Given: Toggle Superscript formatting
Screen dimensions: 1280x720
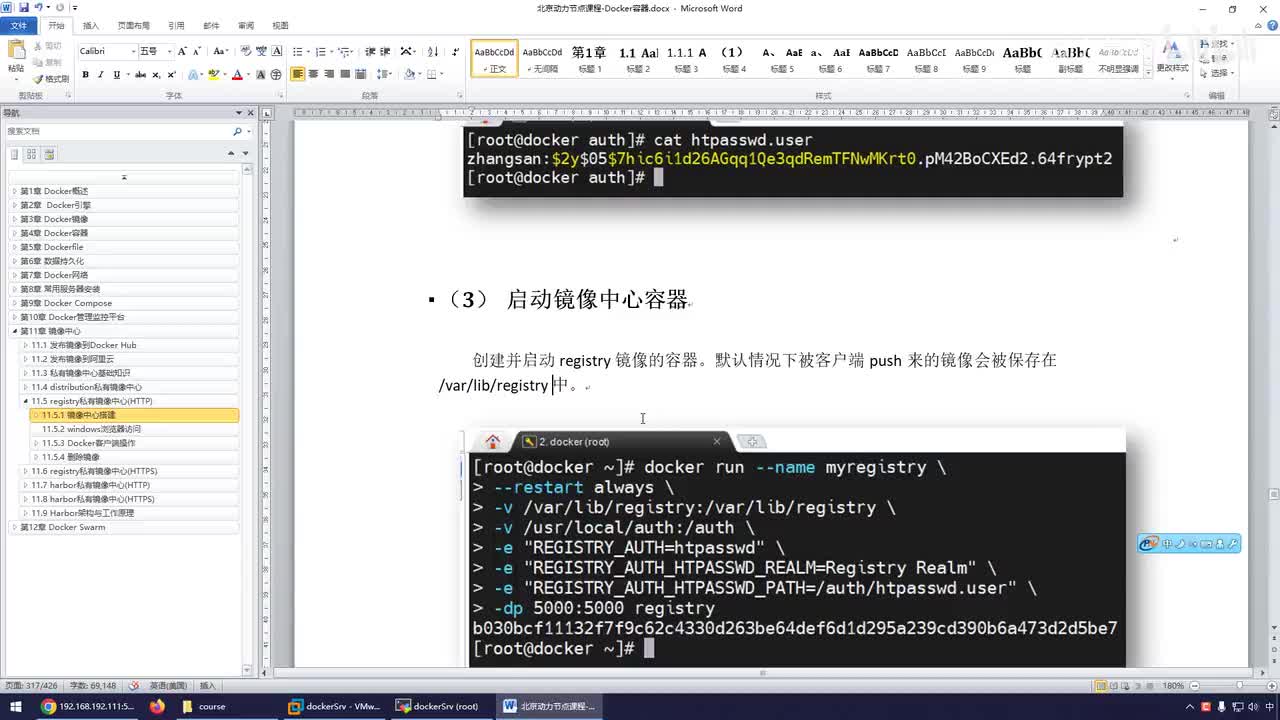Looking at the screenshot, I should [172, 75].
